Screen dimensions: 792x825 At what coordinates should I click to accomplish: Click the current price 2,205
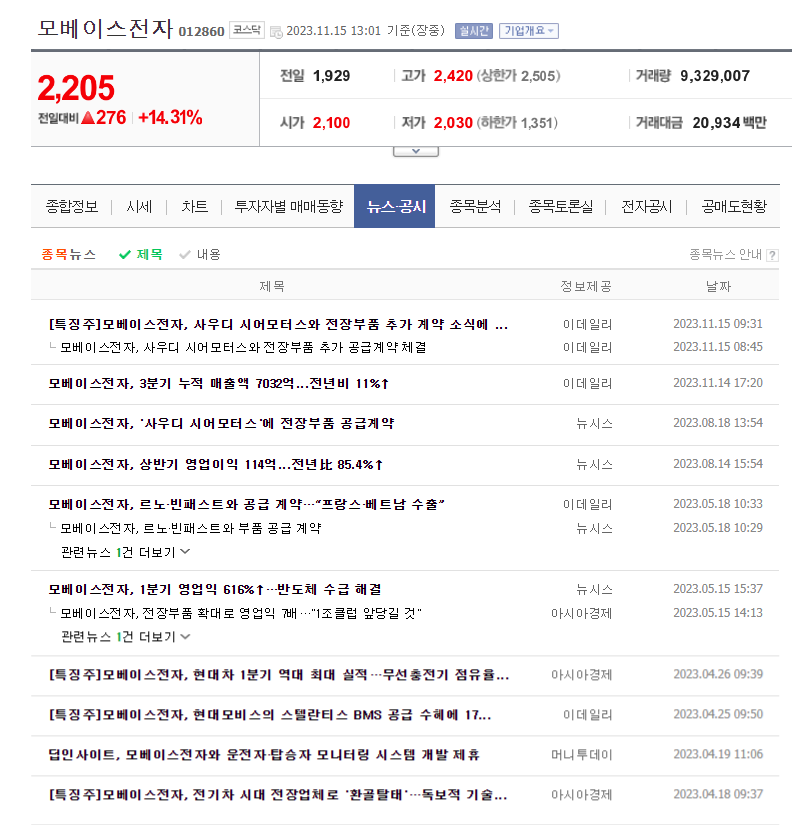pyautogui.click(x=76, y=88)
